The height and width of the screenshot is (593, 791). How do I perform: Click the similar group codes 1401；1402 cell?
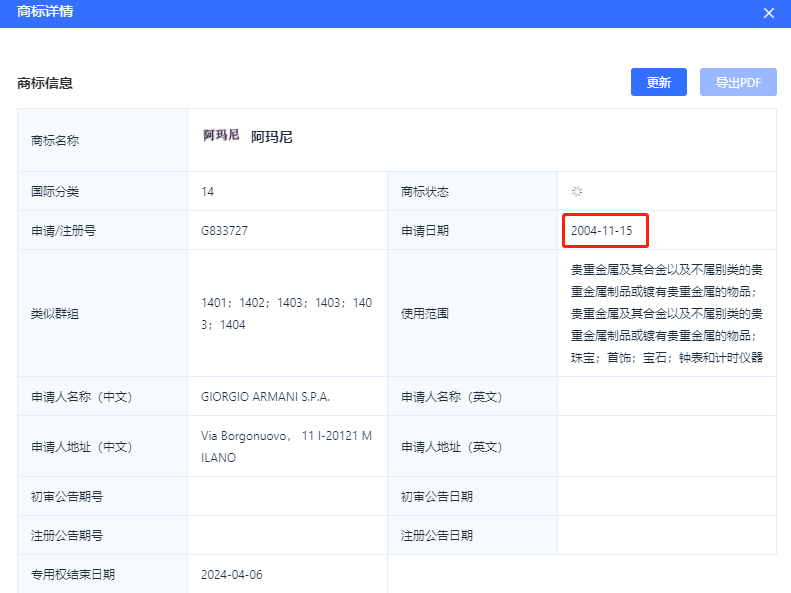pos(287,314)
